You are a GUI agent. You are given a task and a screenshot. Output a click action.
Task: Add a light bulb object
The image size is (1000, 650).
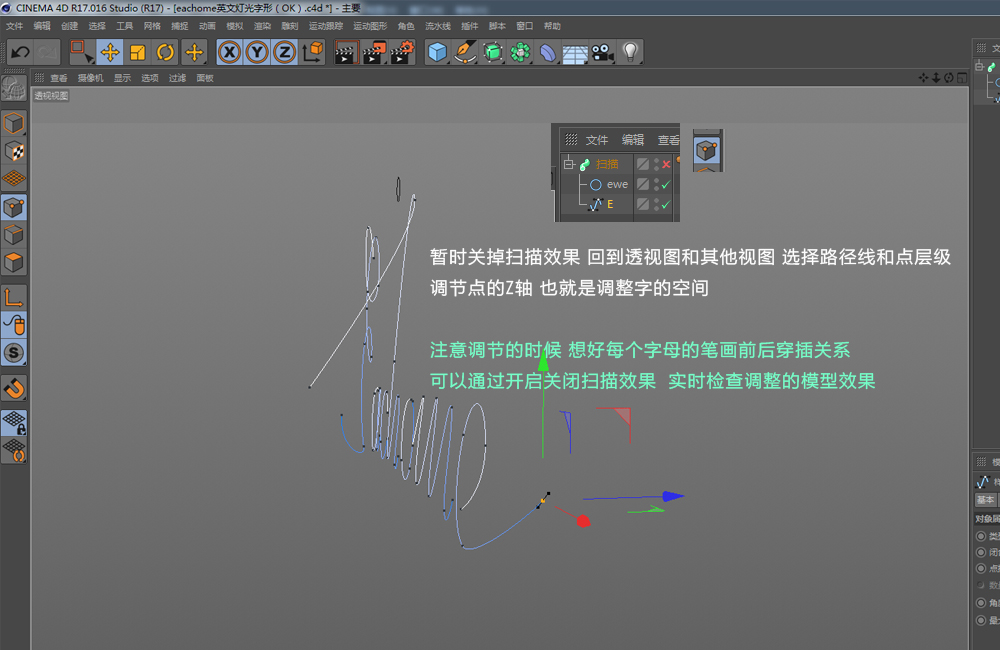coord(630,52)
